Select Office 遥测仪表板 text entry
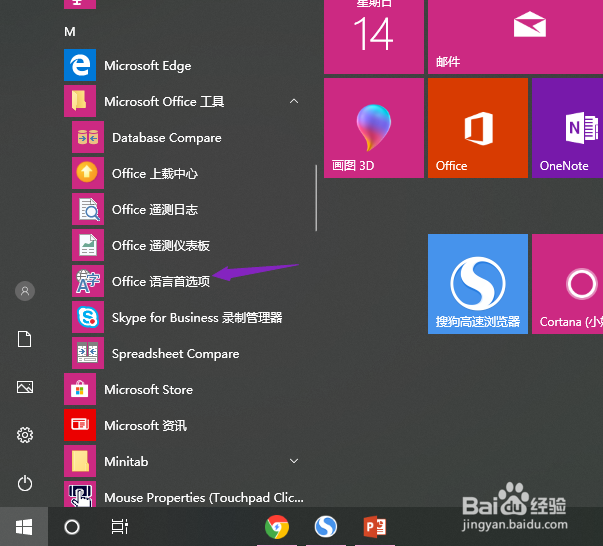Viewport: 603px width, 546px height. point(161,246)
